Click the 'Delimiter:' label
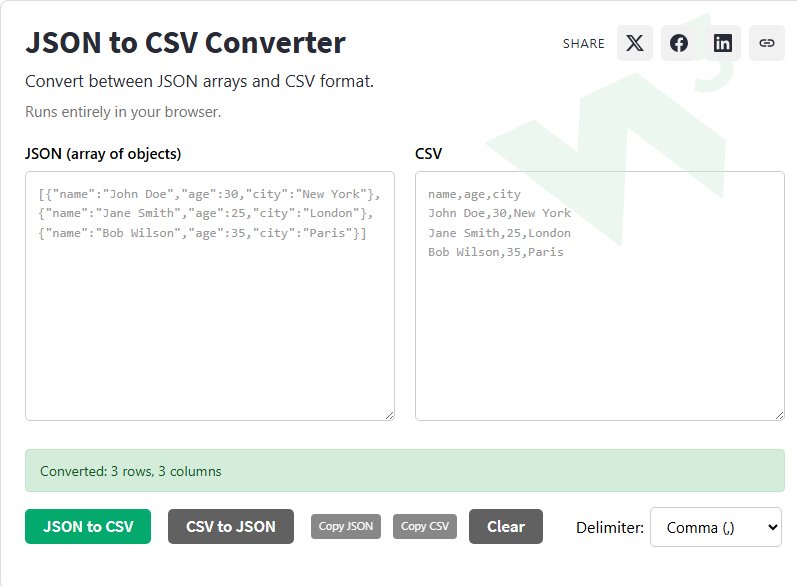Viewport: 797px width, 587px height. click(609, 528)
